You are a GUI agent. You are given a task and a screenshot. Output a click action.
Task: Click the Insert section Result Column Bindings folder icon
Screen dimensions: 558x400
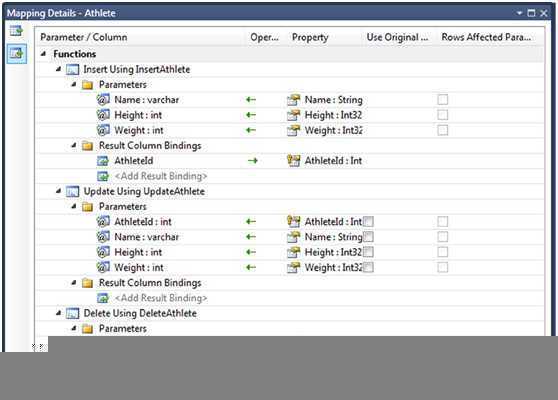(88, 146)
